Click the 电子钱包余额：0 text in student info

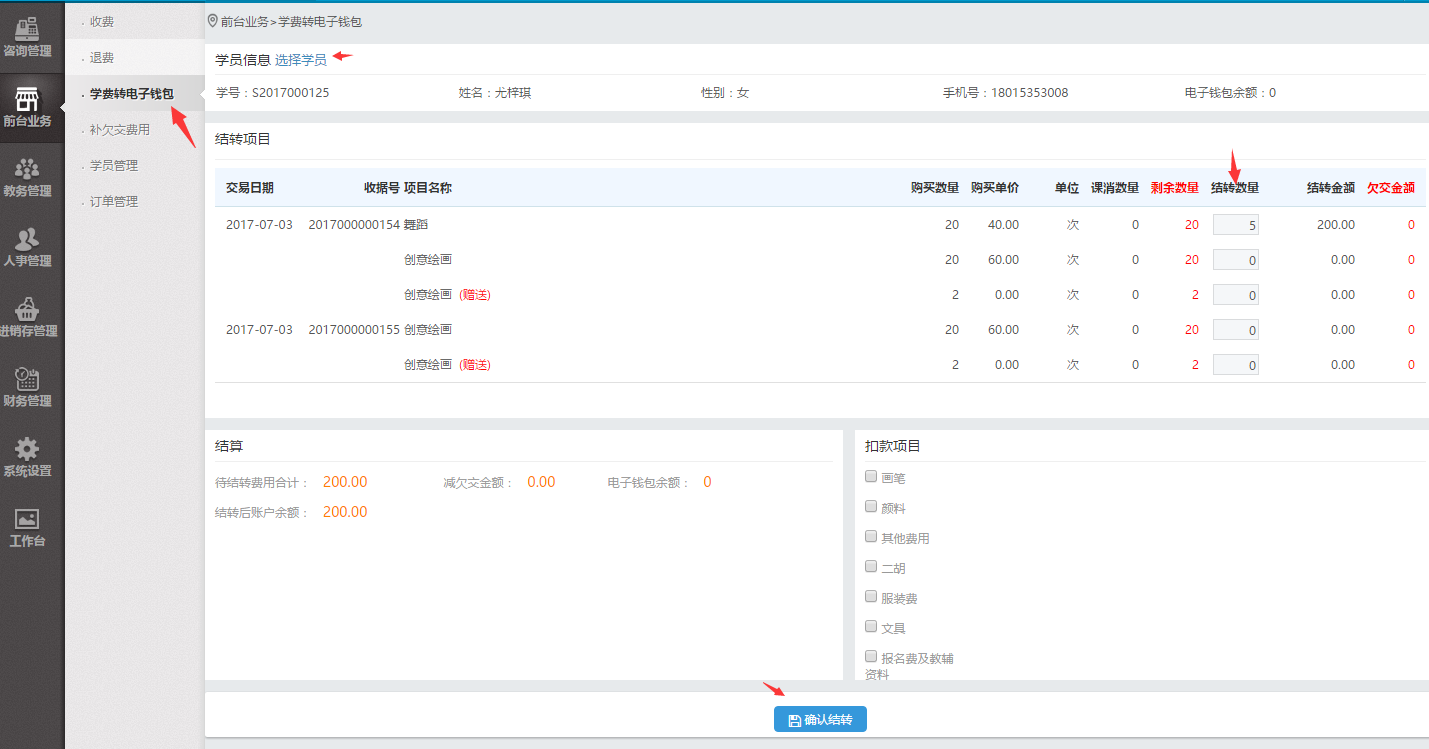(1230, 93)
